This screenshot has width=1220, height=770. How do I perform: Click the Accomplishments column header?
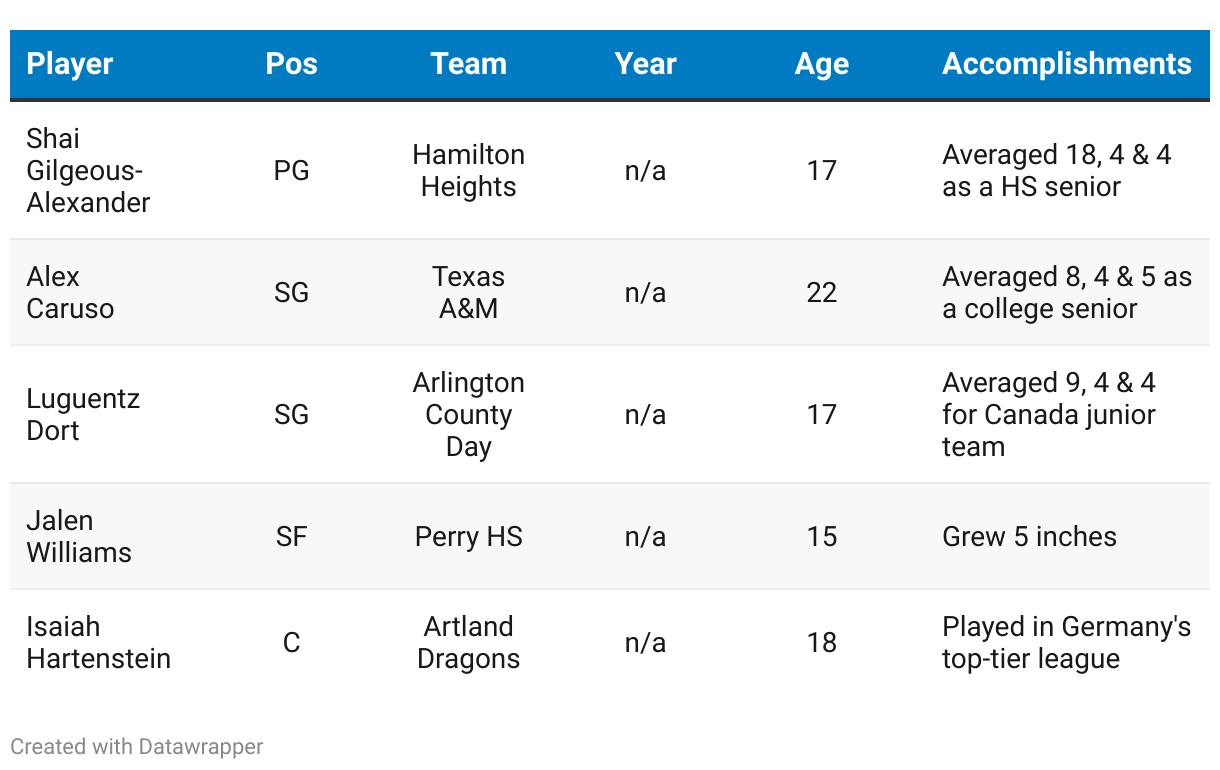tap(1067, 64)
